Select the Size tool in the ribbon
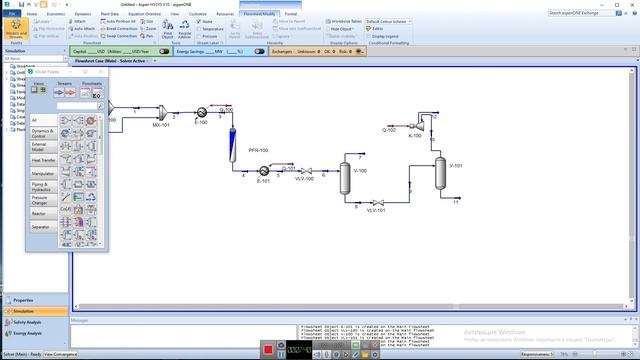 pos(147,21)
